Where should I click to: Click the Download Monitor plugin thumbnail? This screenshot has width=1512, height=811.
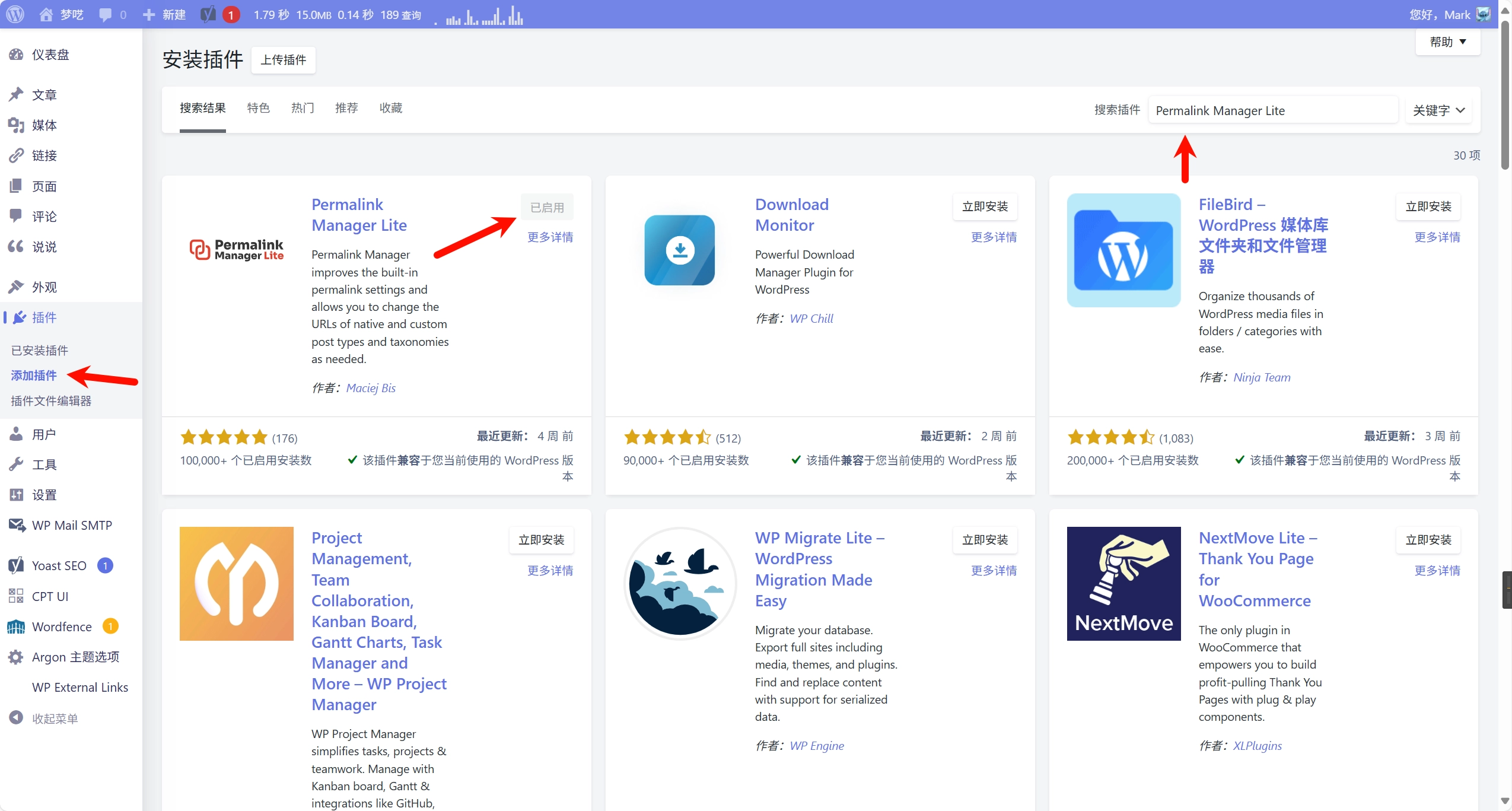(680, 250)
